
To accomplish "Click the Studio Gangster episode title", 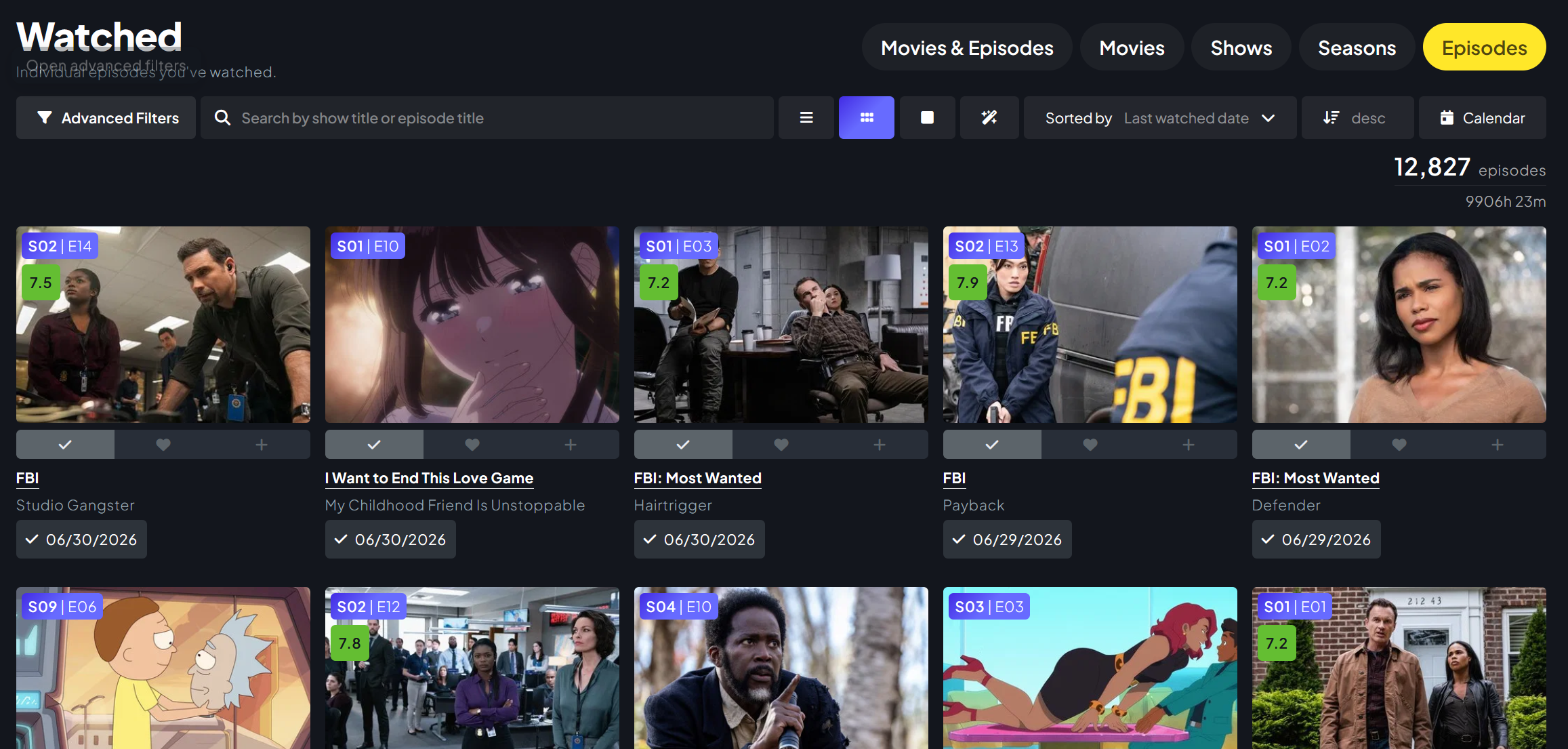I will point(75,506).
